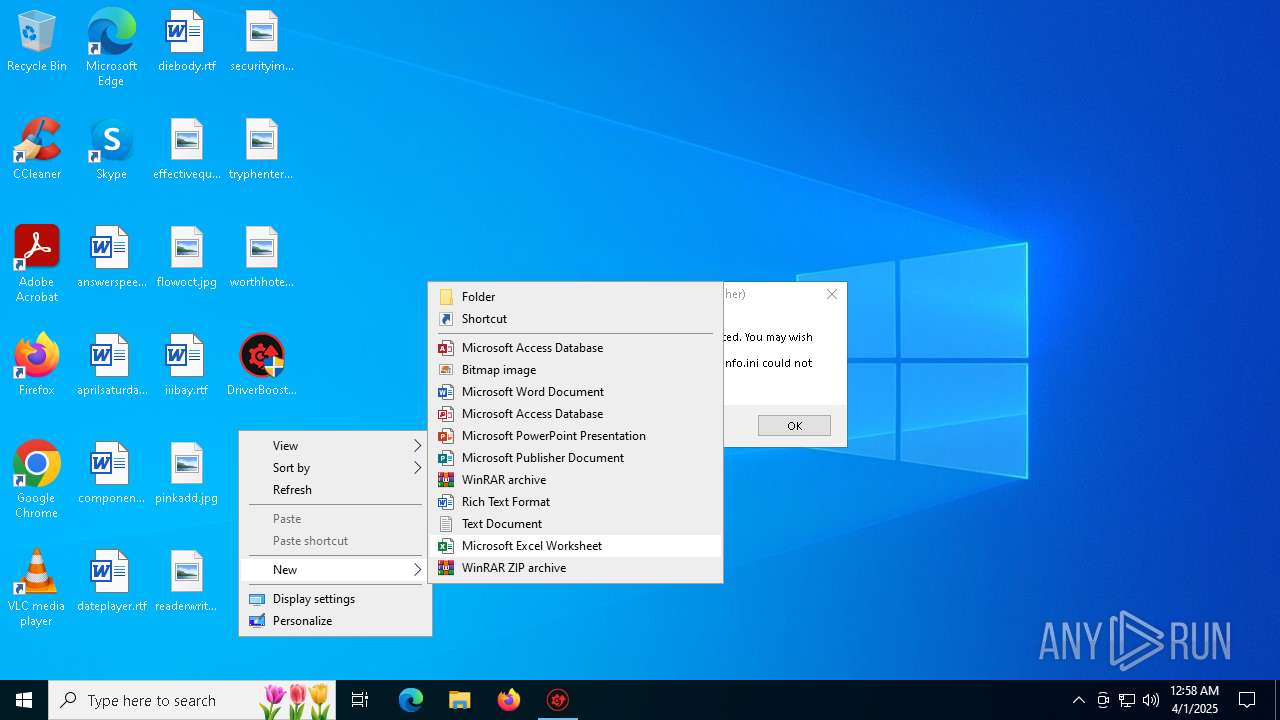The height and width of the screenshot is (720, 1280).
Task: Create a new Microsoft Excel Worksheet
Action: click(x=575, y=546)
